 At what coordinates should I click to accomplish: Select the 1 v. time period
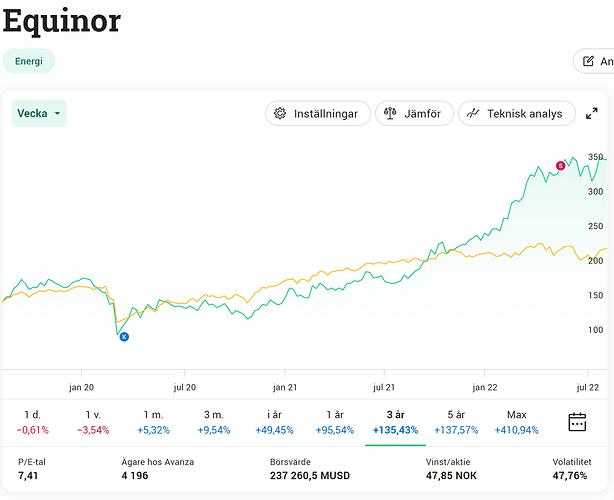pos(93,422)
